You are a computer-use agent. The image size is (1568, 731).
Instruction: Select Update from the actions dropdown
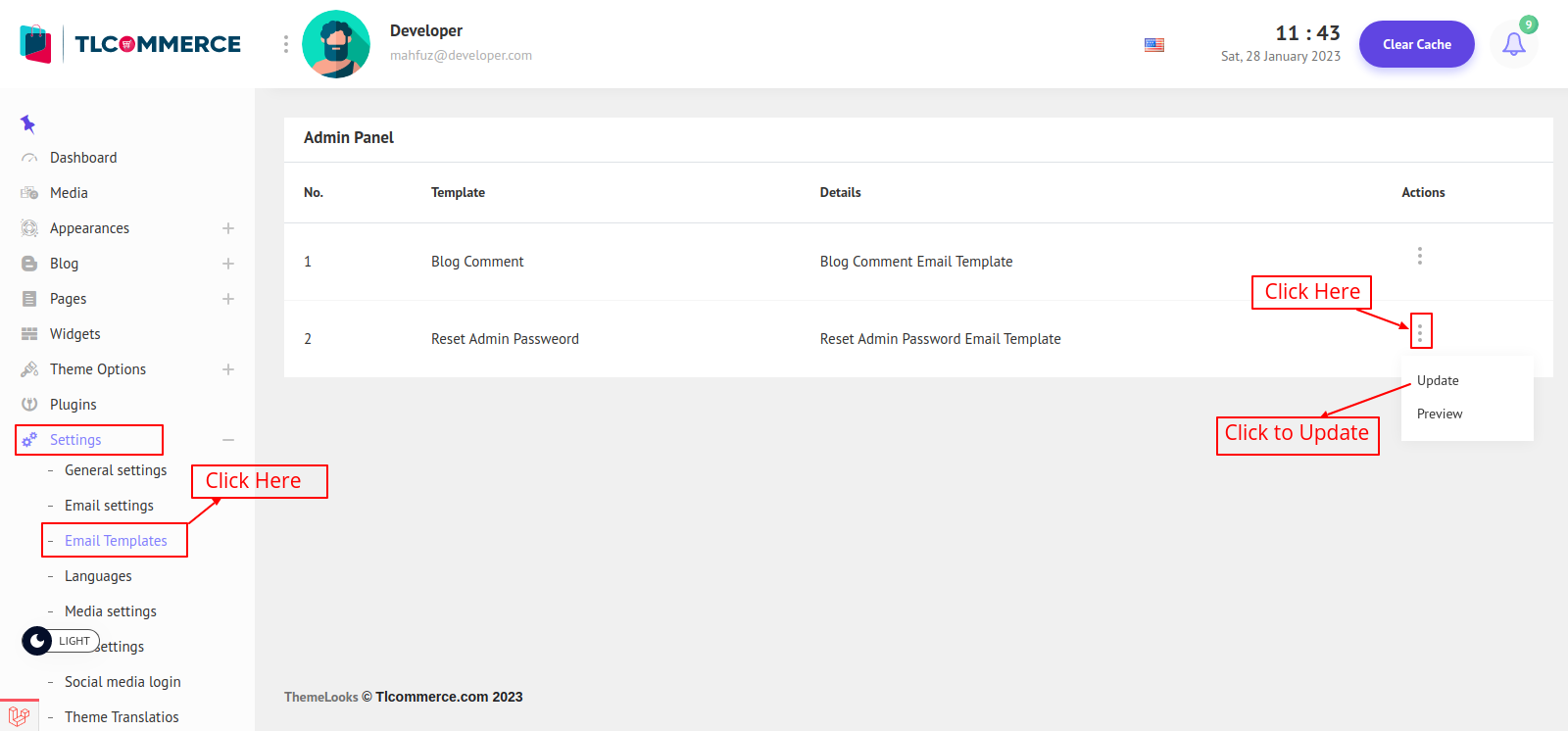pyautogui.click(x=1438, y=380)
